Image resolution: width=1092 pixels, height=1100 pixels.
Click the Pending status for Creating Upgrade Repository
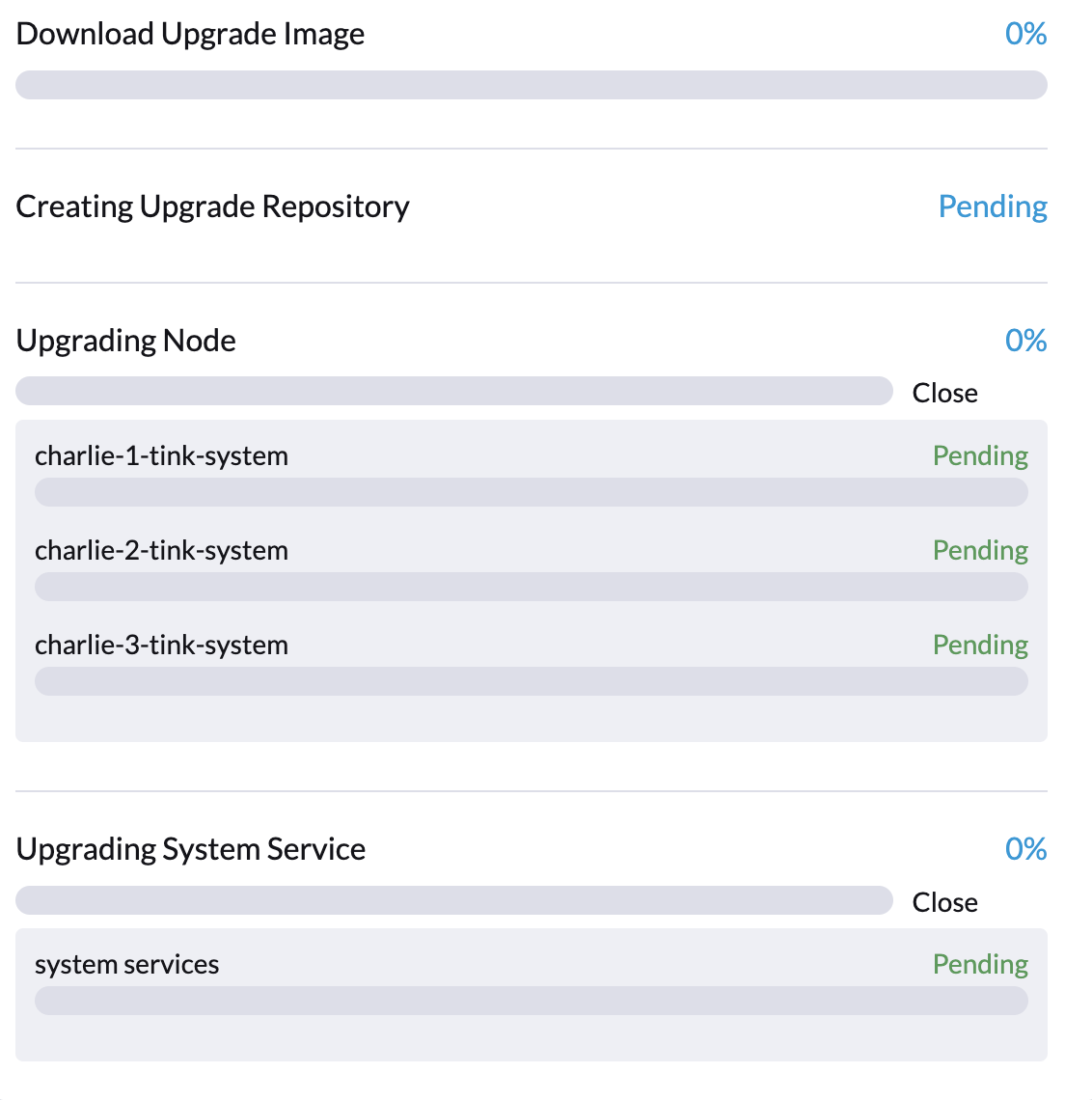pos(993,206)
